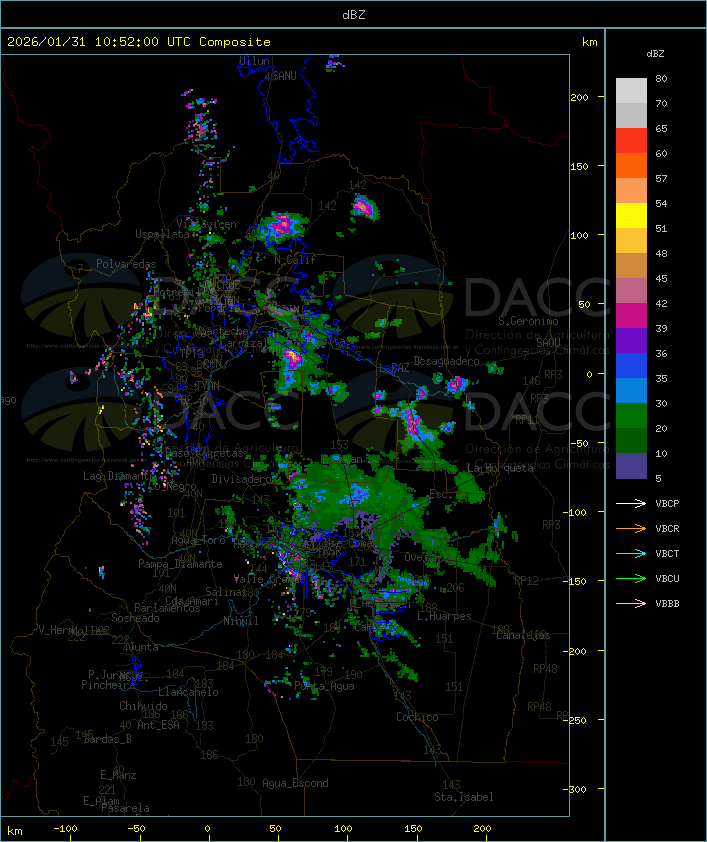Click the green VBCU arrow icon
The image size is (707, 842).
click(x=631, y=578)
